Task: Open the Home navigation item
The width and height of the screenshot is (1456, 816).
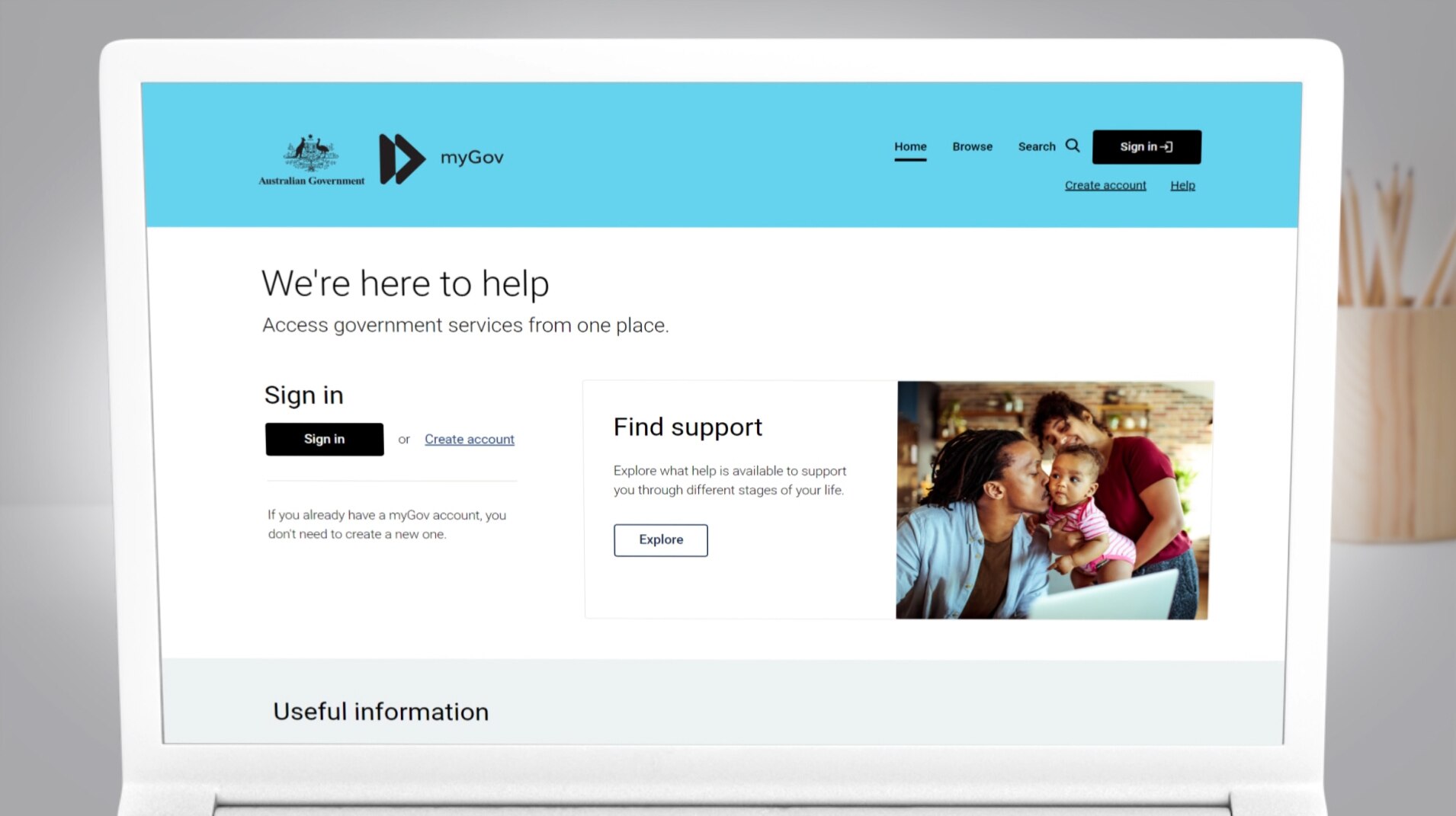Action: [910, 146]
